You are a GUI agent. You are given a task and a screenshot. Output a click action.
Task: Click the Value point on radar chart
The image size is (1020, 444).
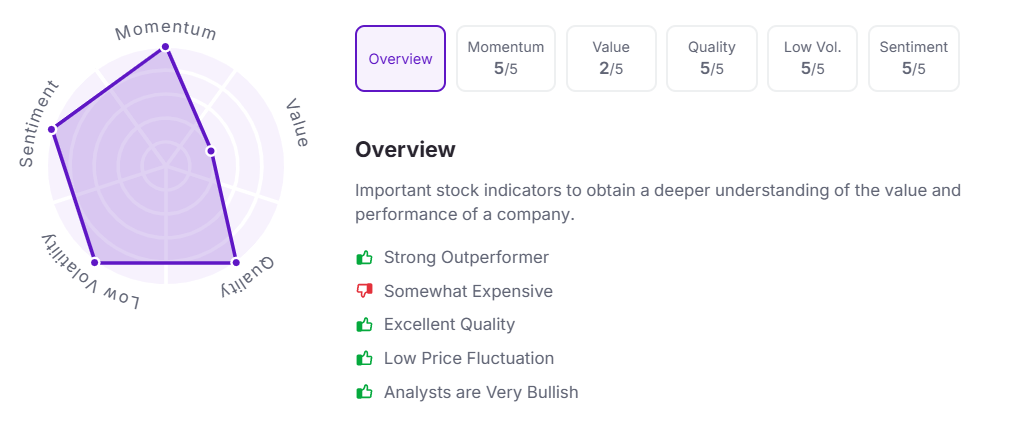coord(211,151)
